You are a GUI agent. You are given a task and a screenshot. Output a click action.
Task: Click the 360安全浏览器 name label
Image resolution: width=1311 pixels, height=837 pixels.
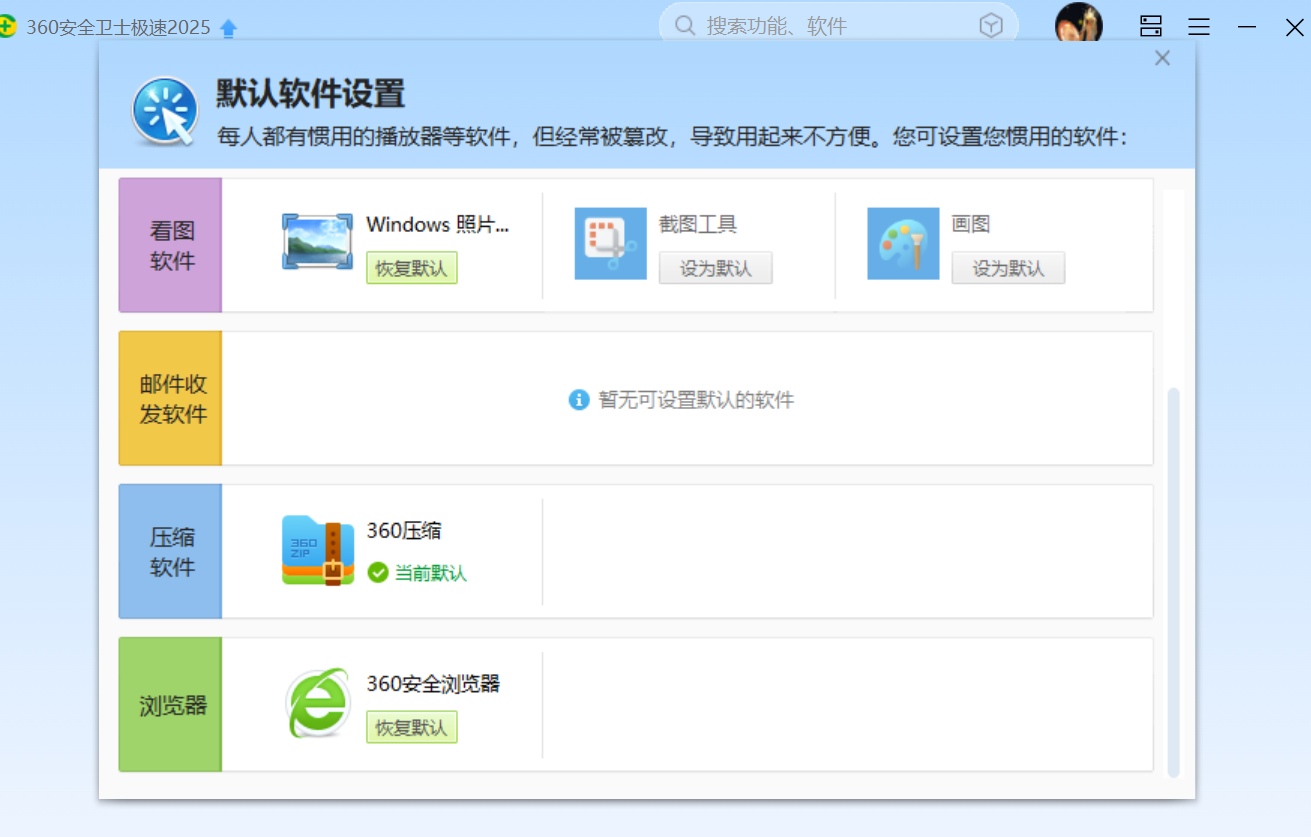[x=433, y=684]
